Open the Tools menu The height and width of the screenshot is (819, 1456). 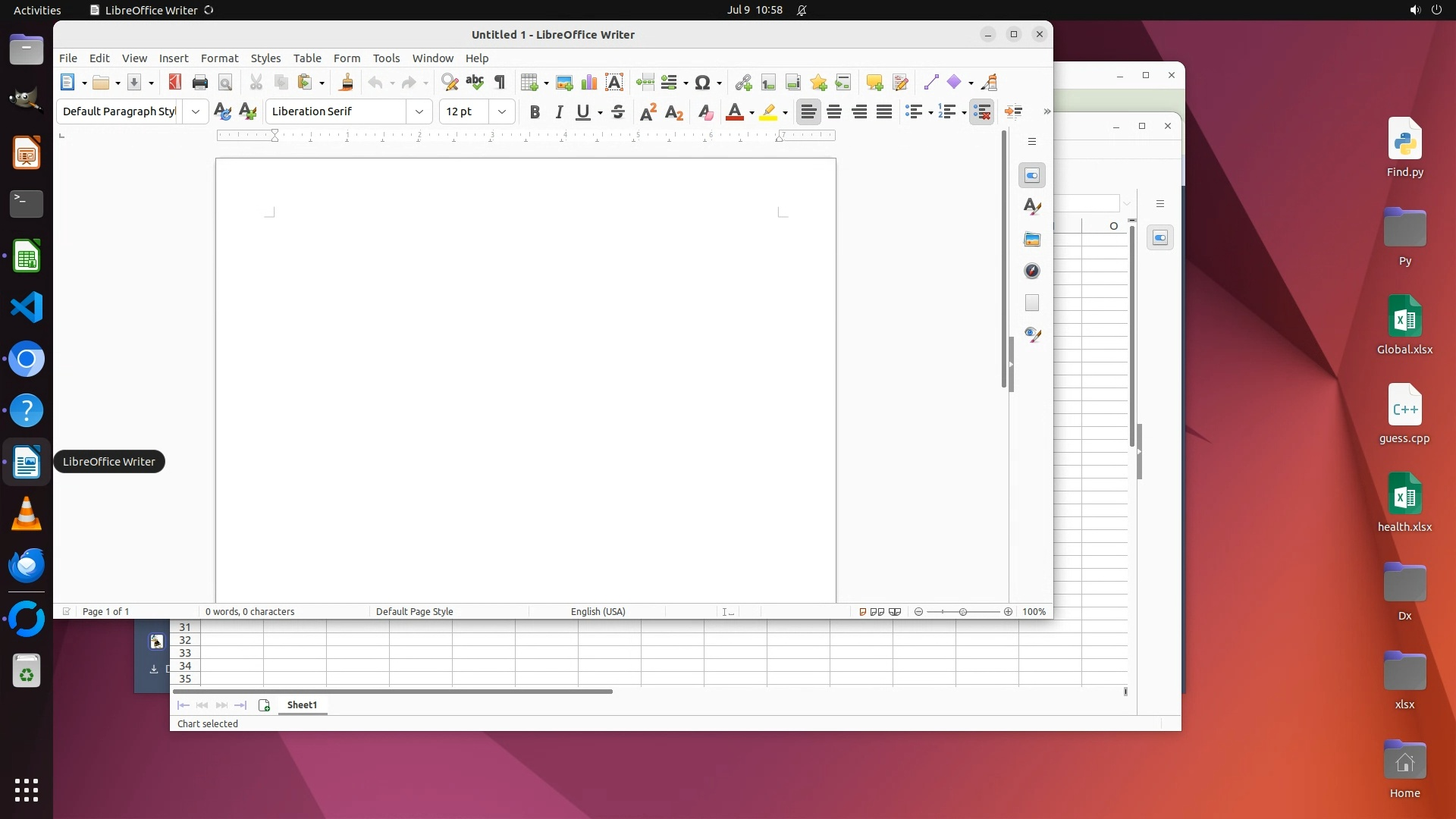386,58
